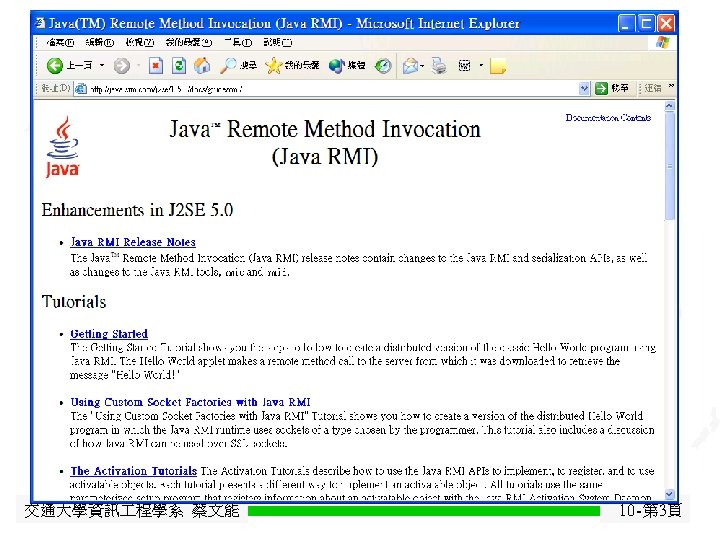The image size is (720, 540).
Task: Open the Getting Started tutorial link
Action: pos(109,334)
